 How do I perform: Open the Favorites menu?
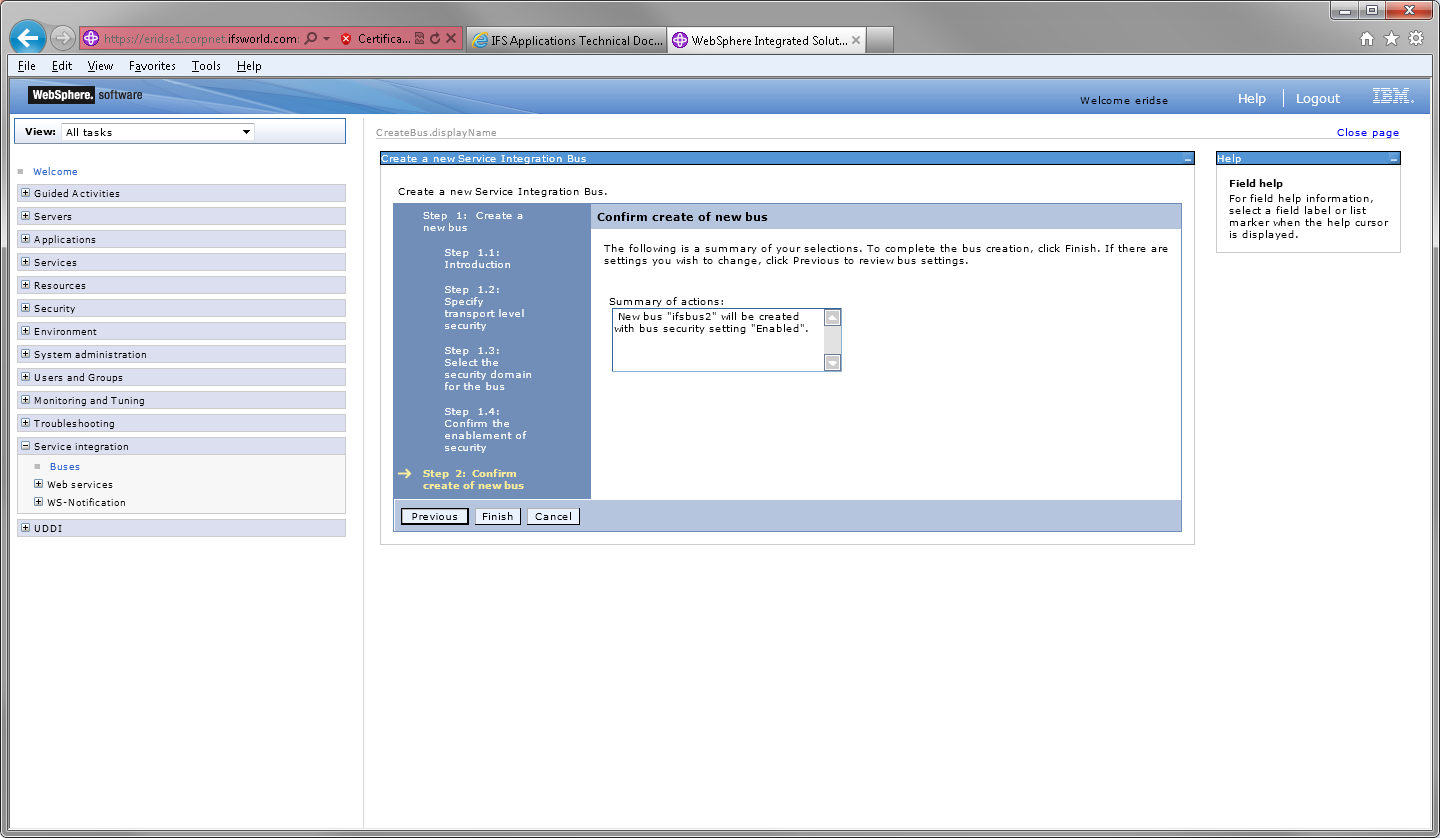152,66
